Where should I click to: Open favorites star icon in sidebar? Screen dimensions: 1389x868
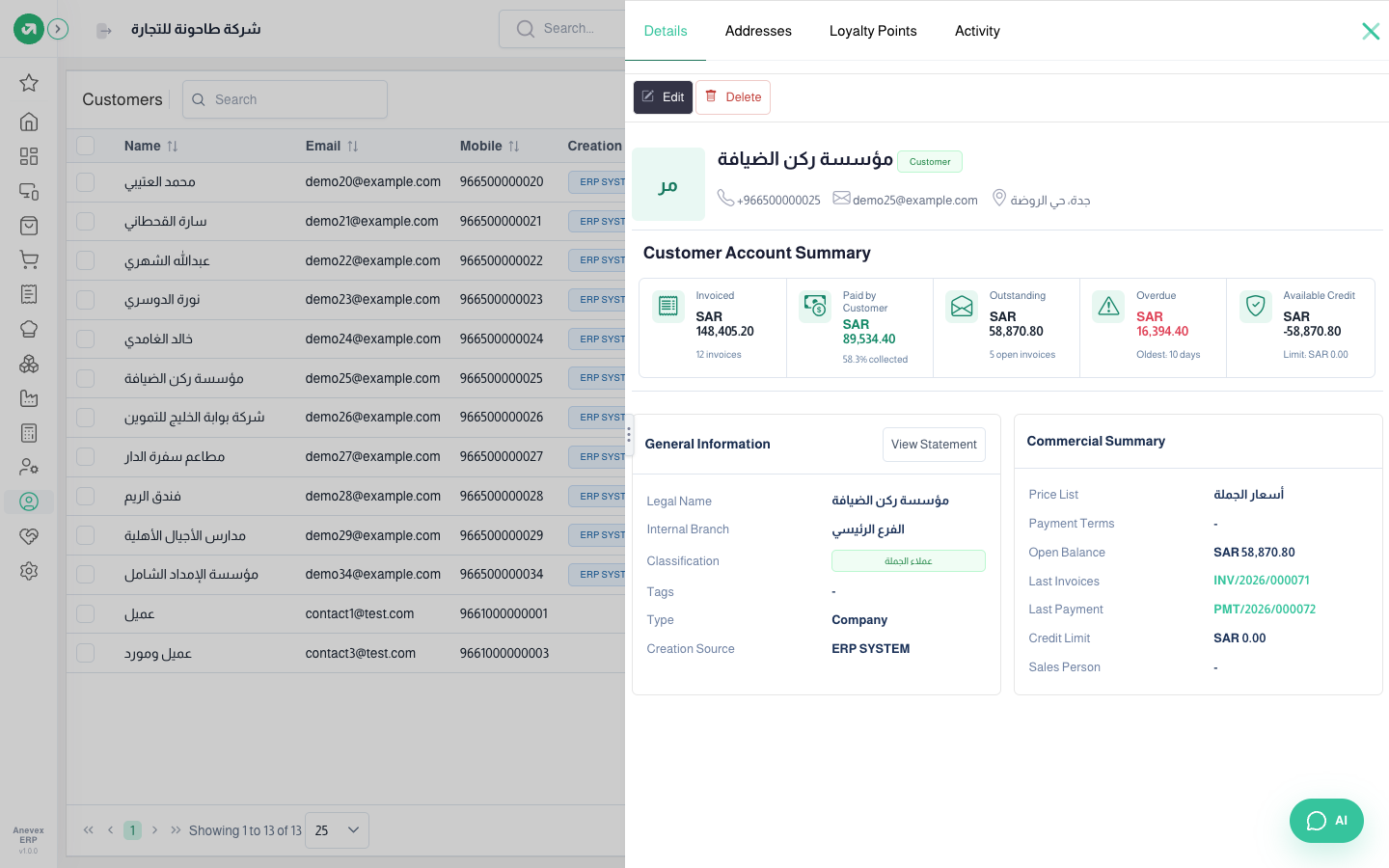[29, 83]
